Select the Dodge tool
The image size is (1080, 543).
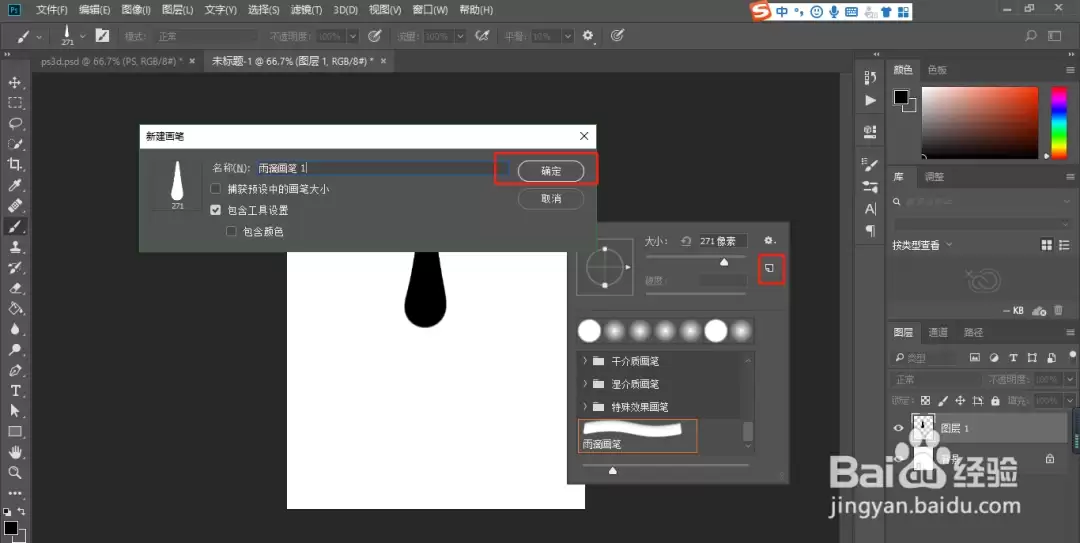(14, 349)
